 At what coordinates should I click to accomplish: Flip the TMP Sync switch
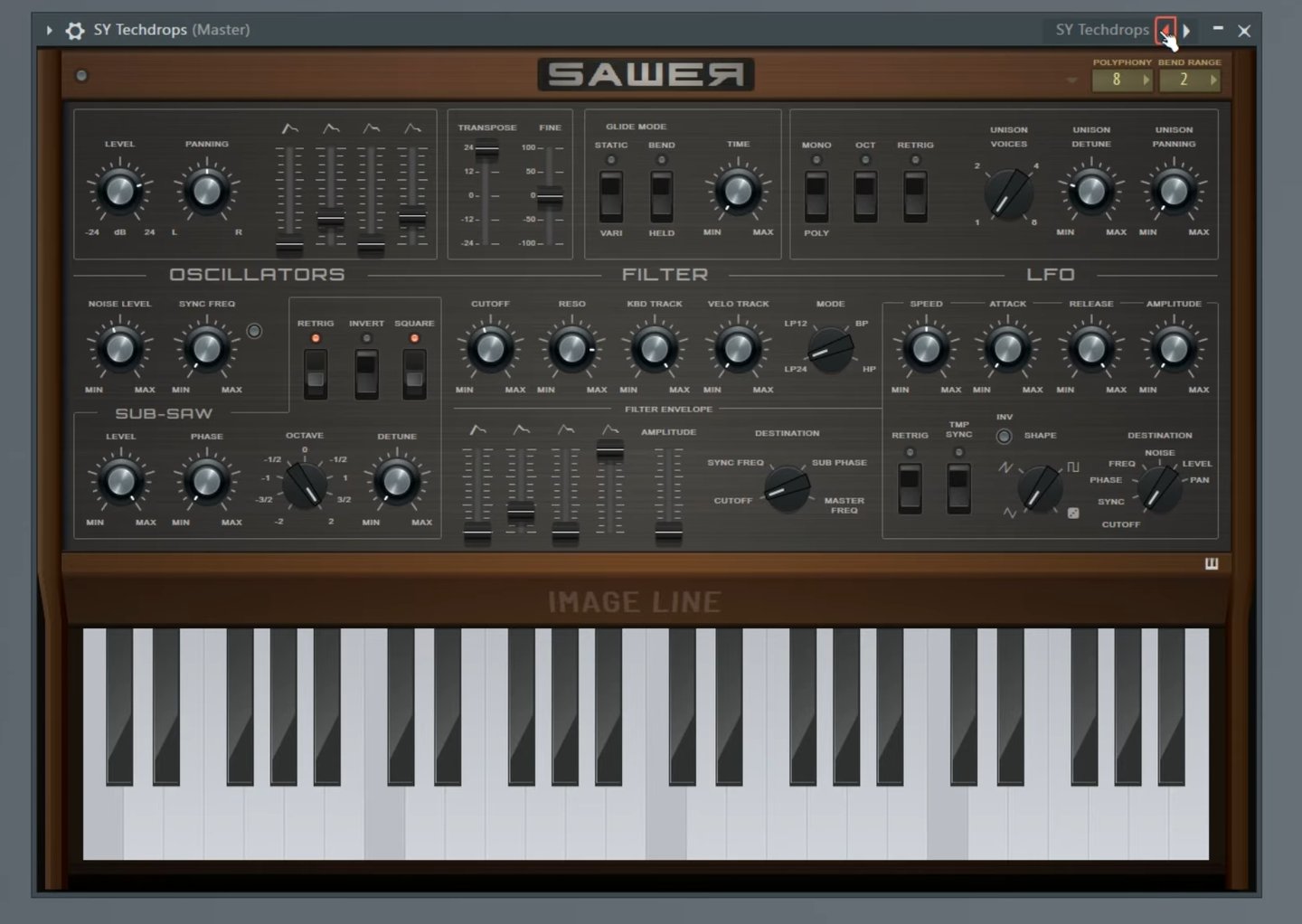tap(958, 488)
